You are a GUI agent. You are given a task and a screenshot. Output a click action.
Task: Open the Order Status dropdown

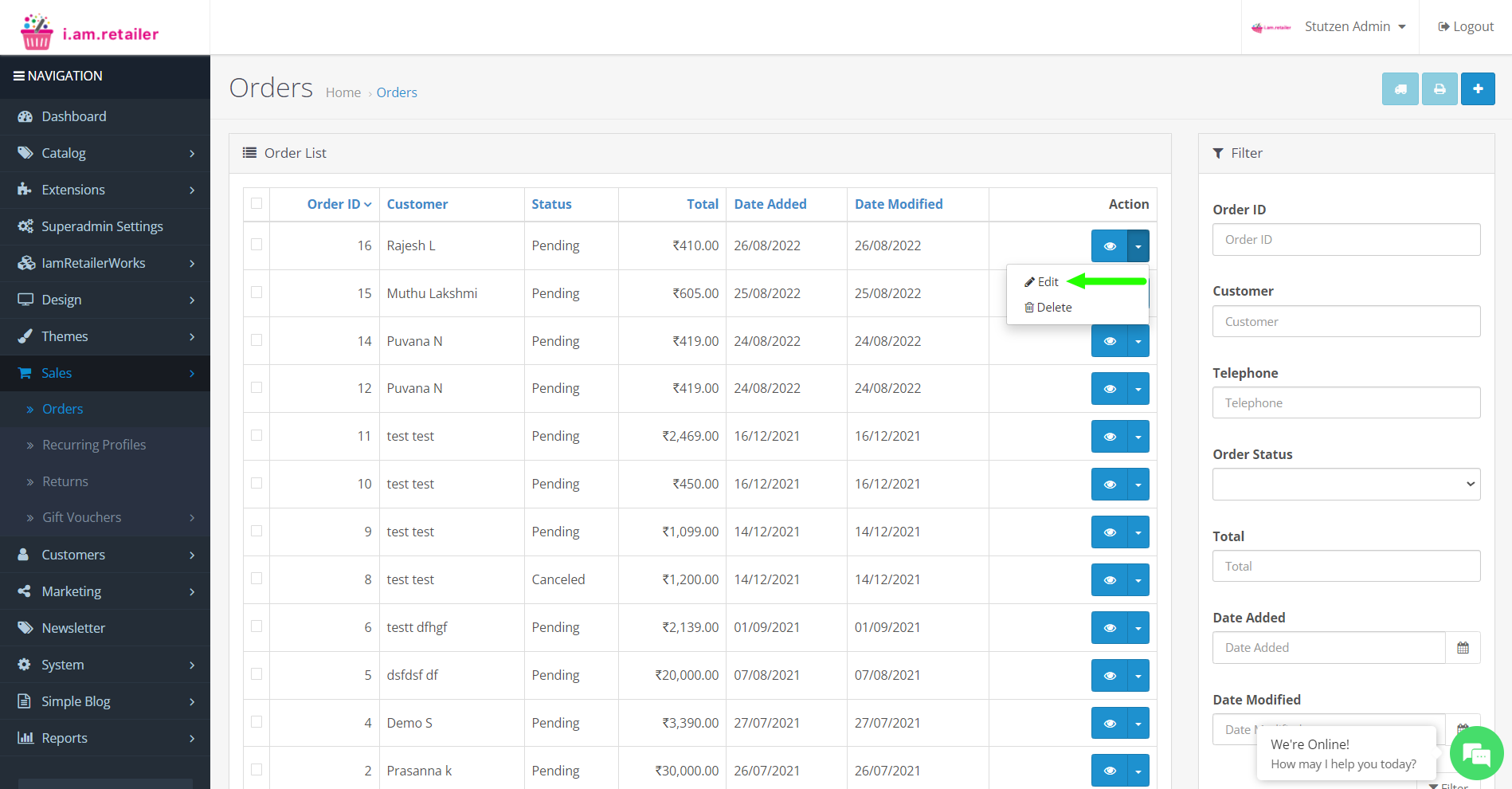[x=1346, y=485]
